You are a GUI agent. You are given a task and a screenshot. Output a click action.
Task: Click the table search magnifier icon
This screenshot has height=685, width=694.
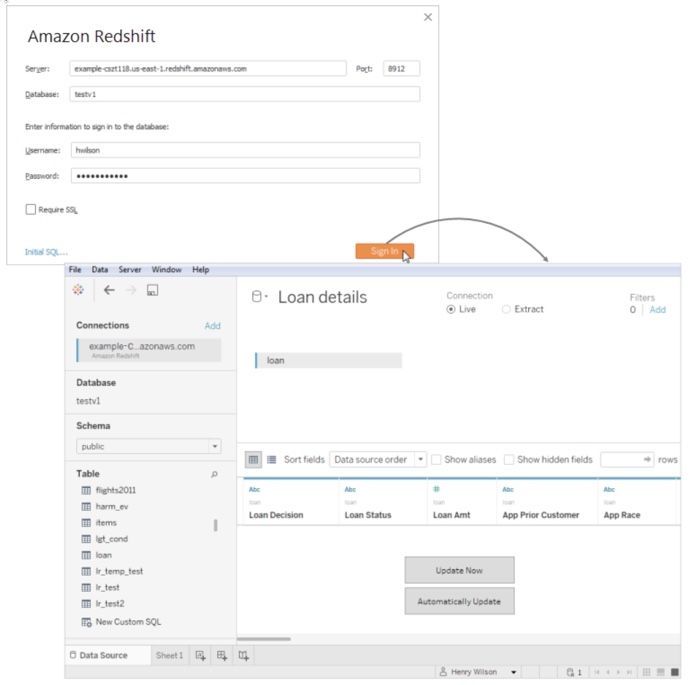214,474
